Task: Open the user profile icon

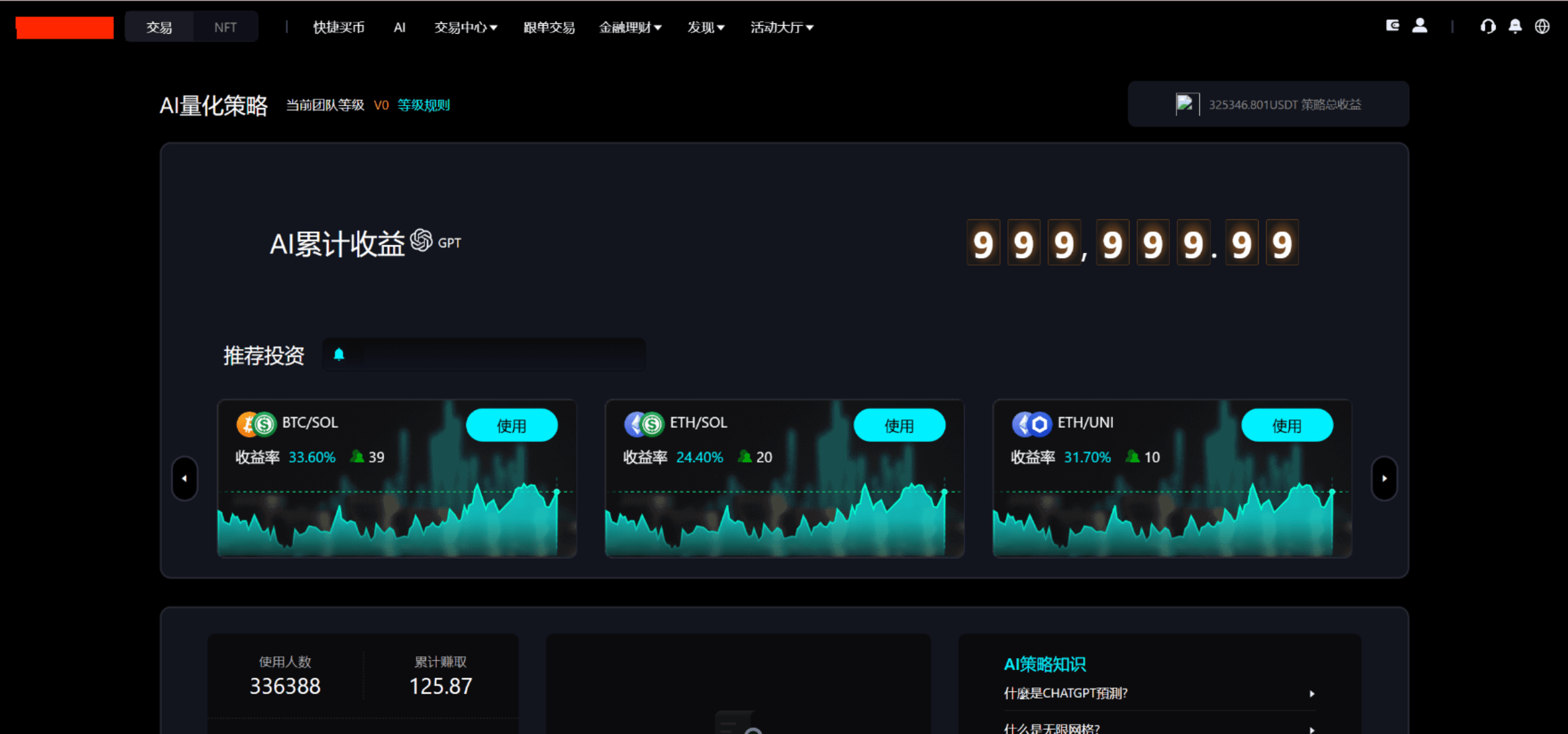Action: [1420, 26]
